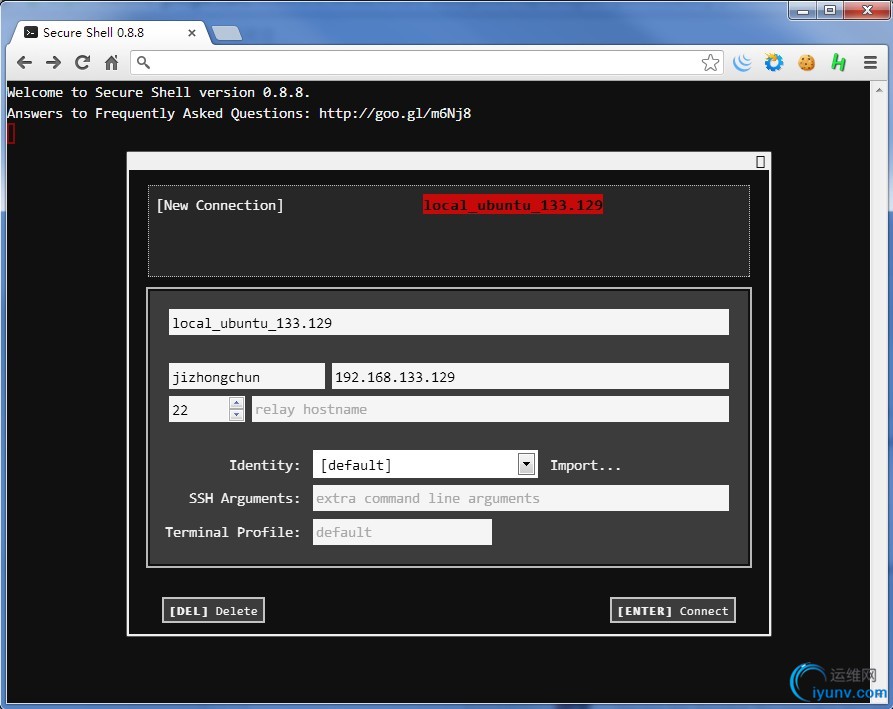This screenshot has height=709, width=893.
Task: Select the Secure Shell 0.8.8 tab
Action: [110, 33]
